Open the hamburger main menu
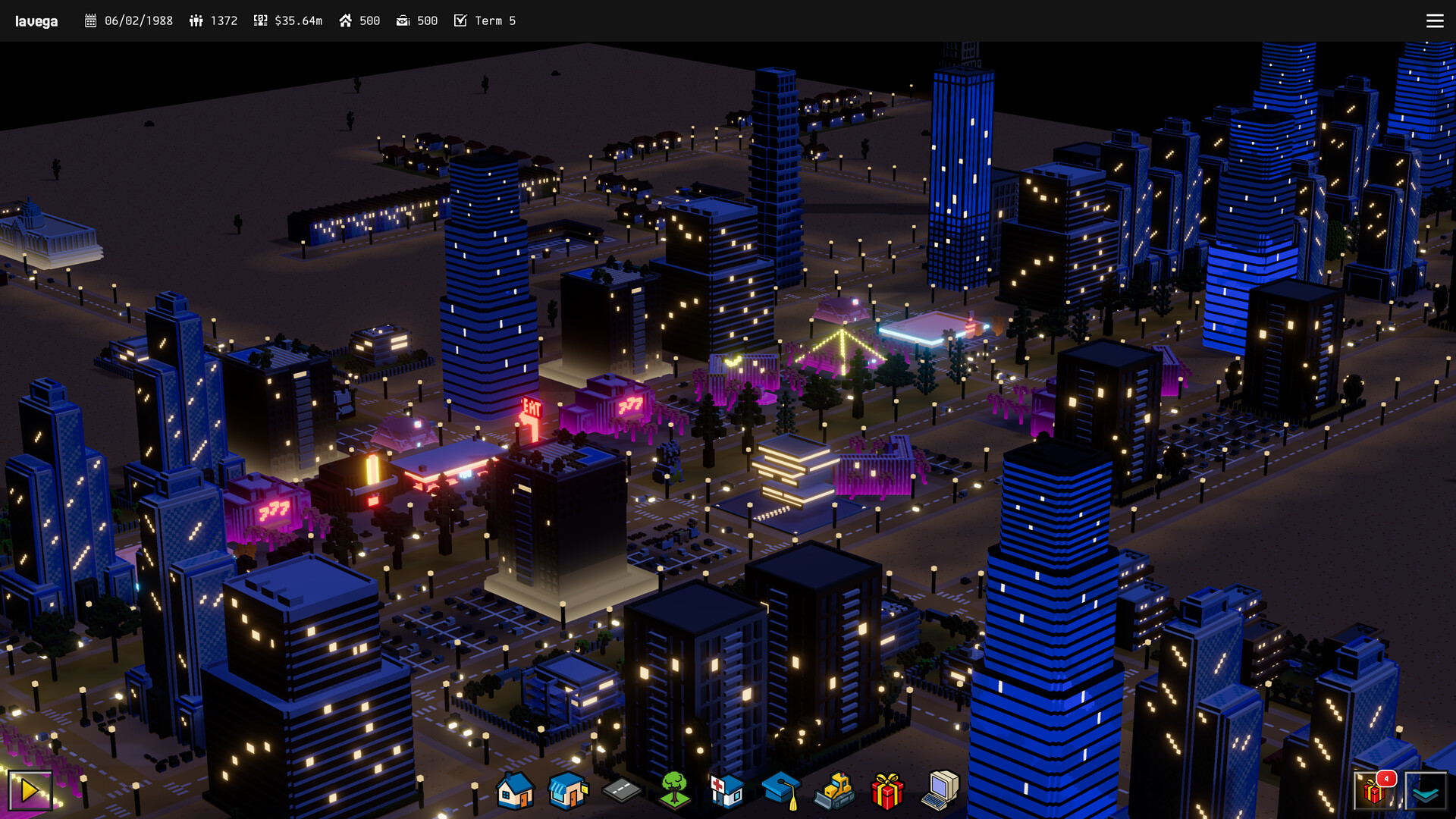The width and height of the screenshot is (1456, 819). (1435, 20)
